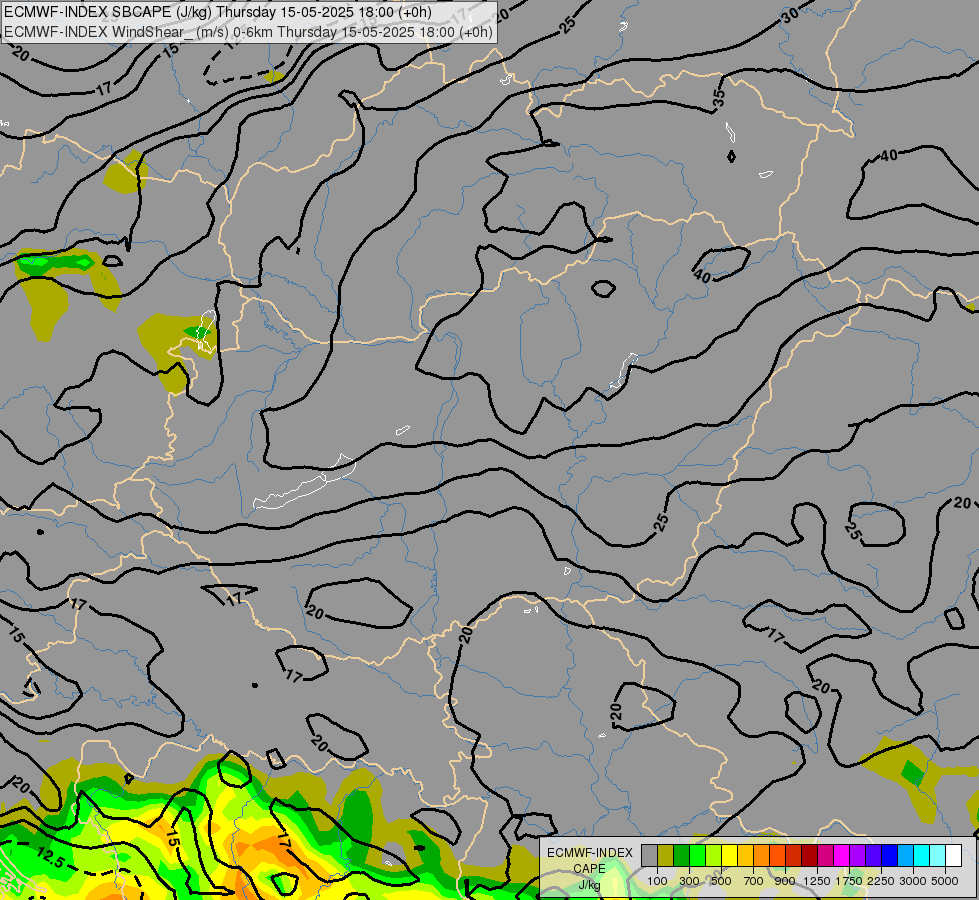Viewport: 979px width, 900px height.
Task: Choose the pink-magenta swatch after 1250
Action: click(825, 855)
